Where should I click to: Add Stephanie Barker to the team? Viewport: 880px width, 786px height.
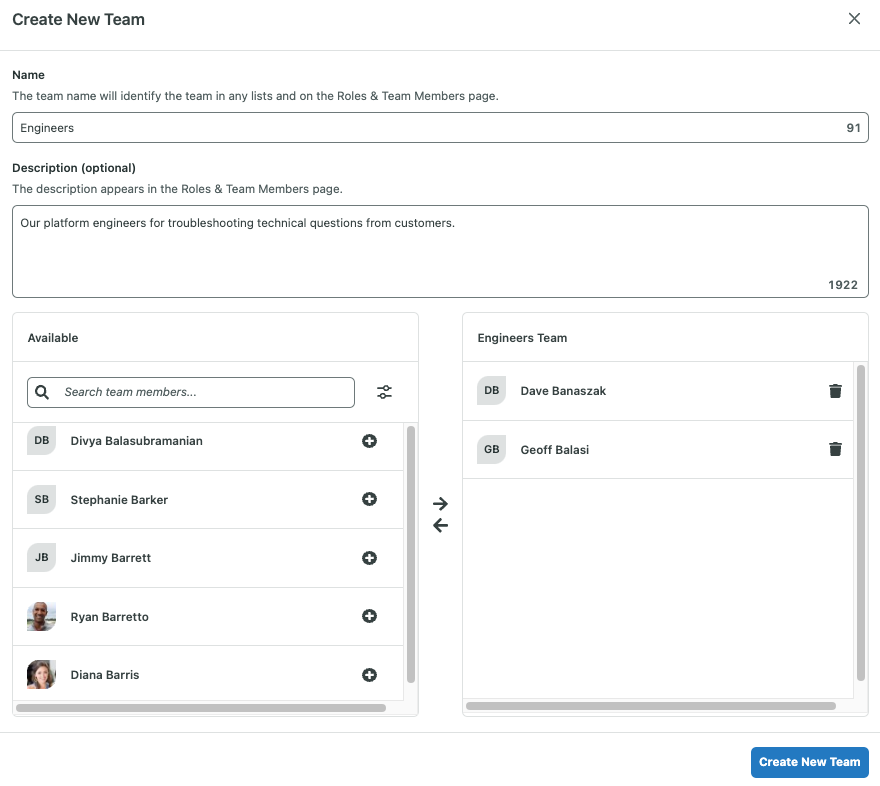click(x=369, y=499)
